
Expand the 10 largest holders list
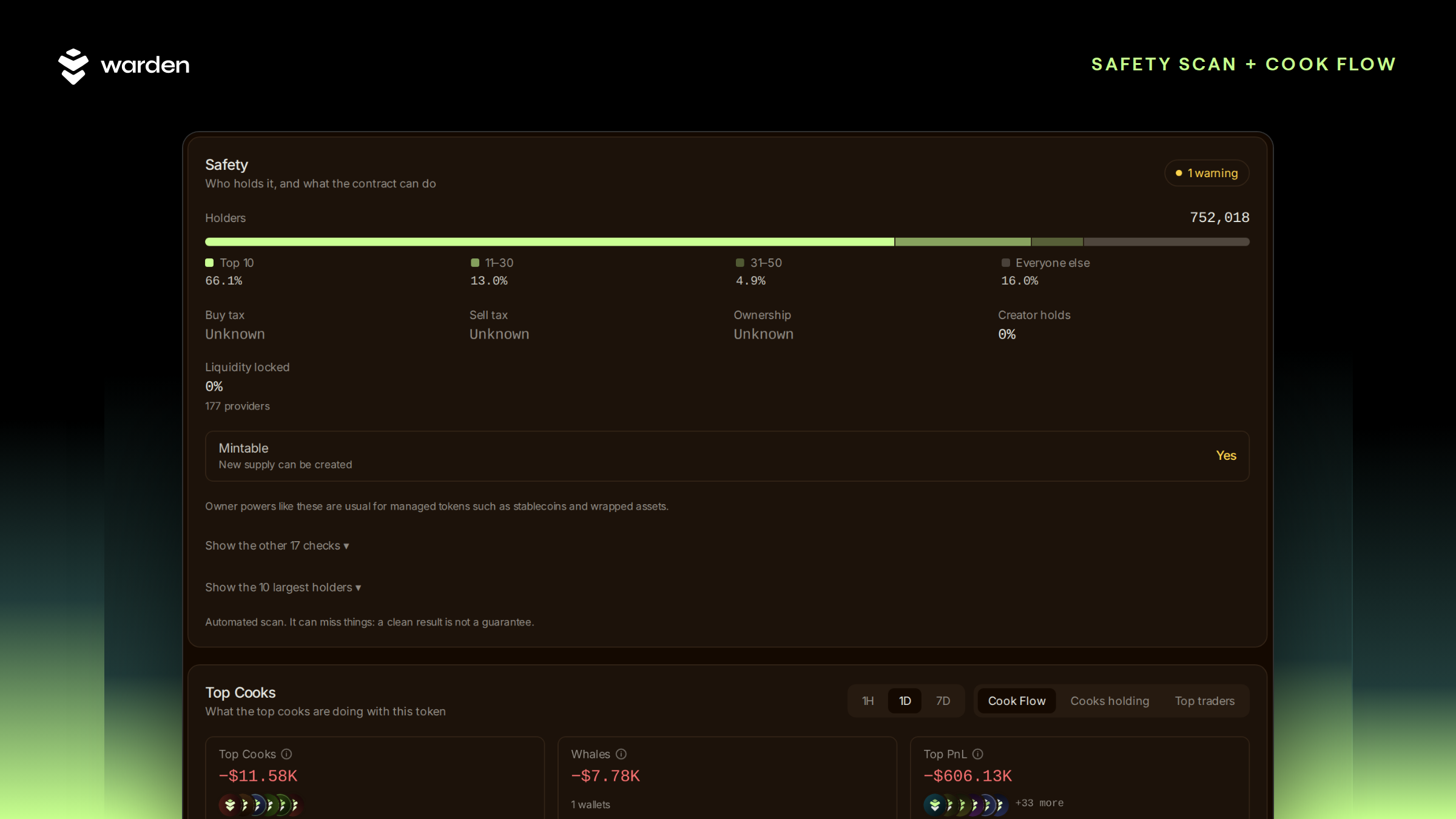(283, 587)
